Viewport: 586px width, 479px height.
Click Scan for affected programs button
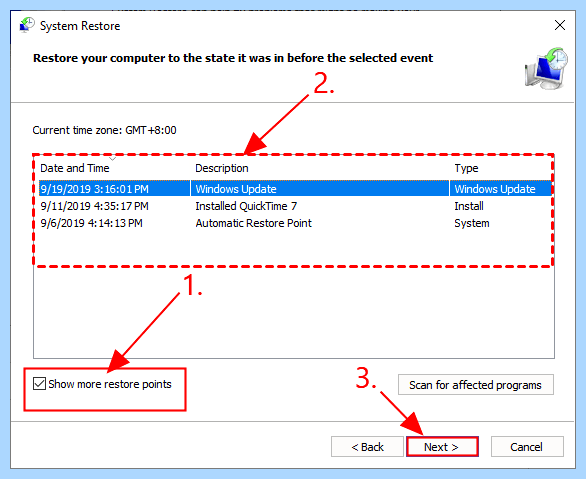coord(475,385)
